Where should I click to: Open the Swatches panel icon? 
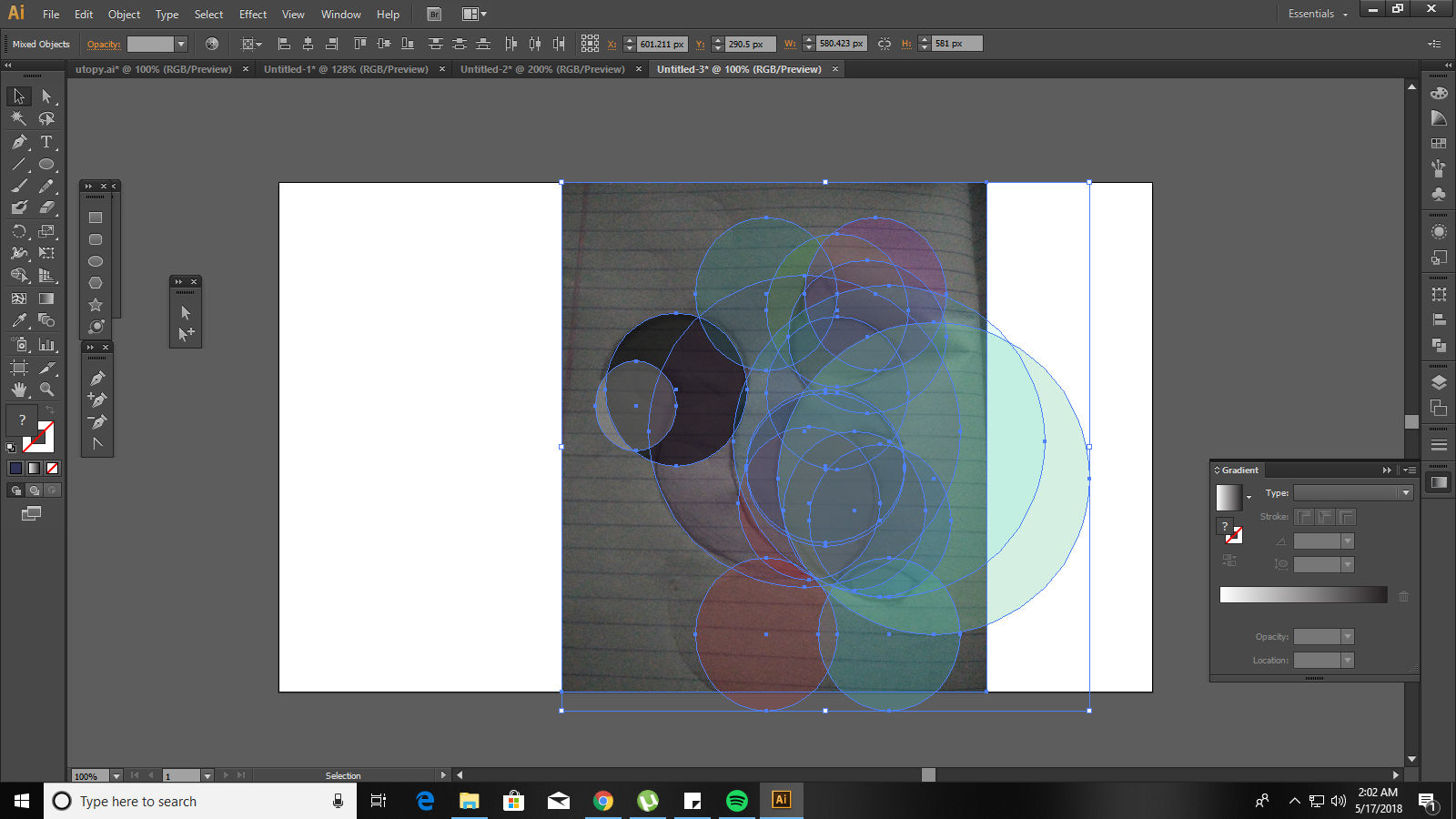tap(1439, 144)
